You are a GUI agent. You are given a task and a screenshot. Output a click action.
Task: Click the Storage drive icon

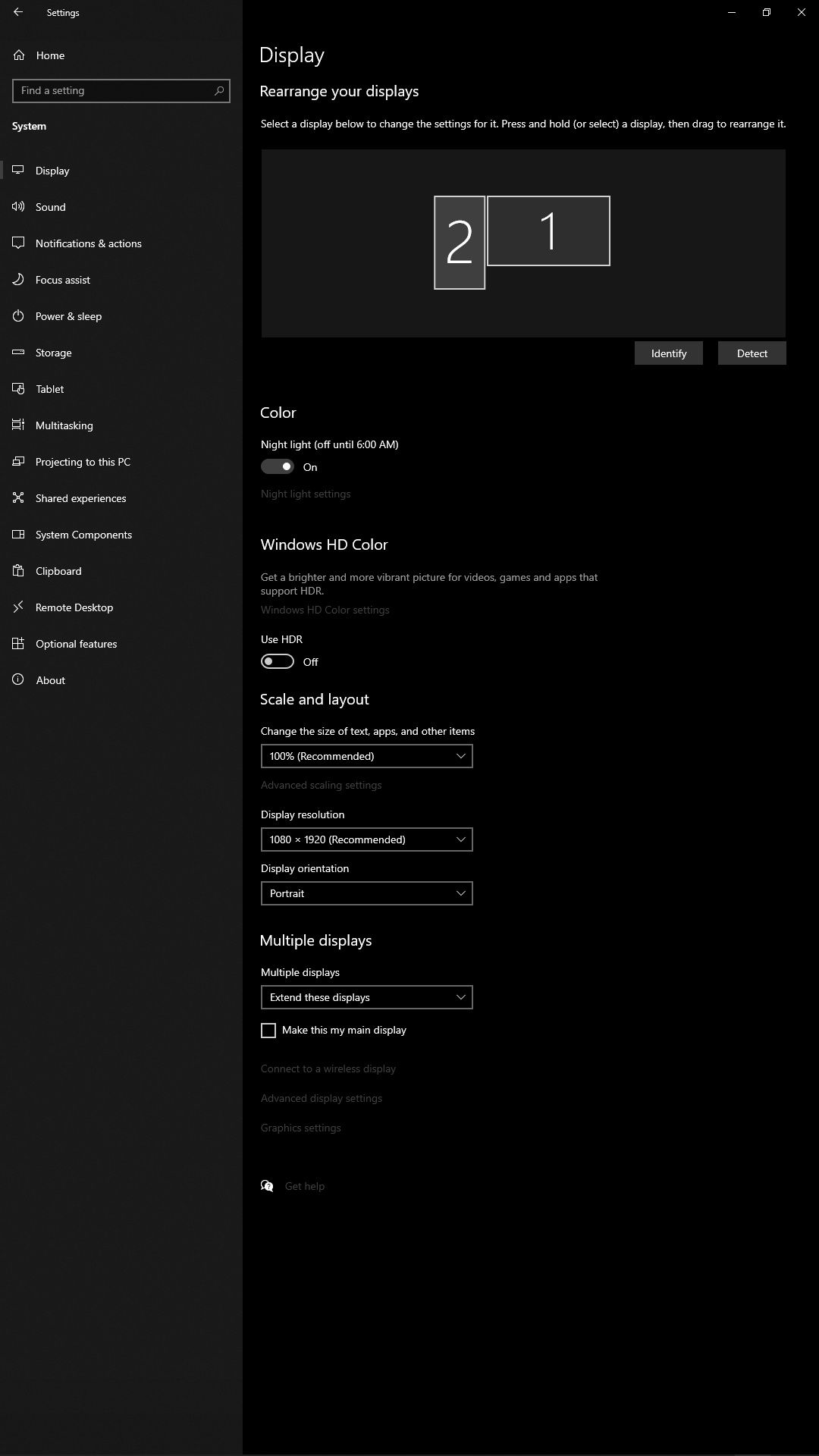[18, 352]
